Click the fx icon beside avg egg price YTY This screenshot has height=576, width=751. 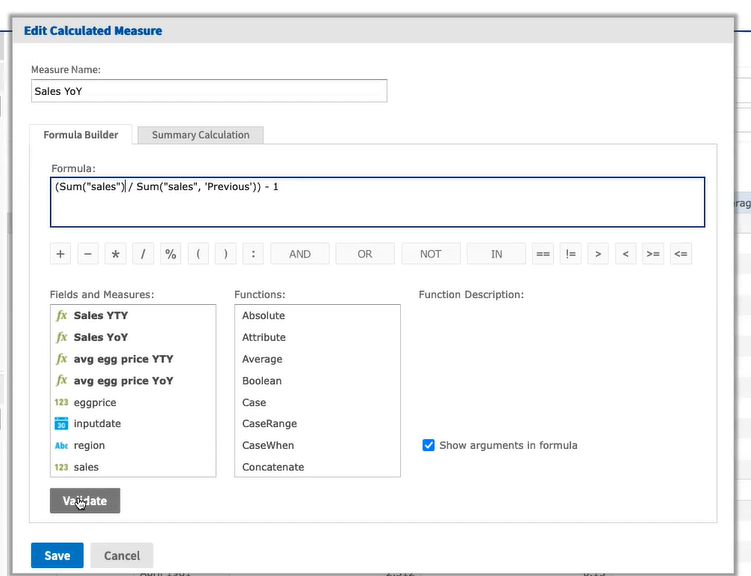point(61,359)
